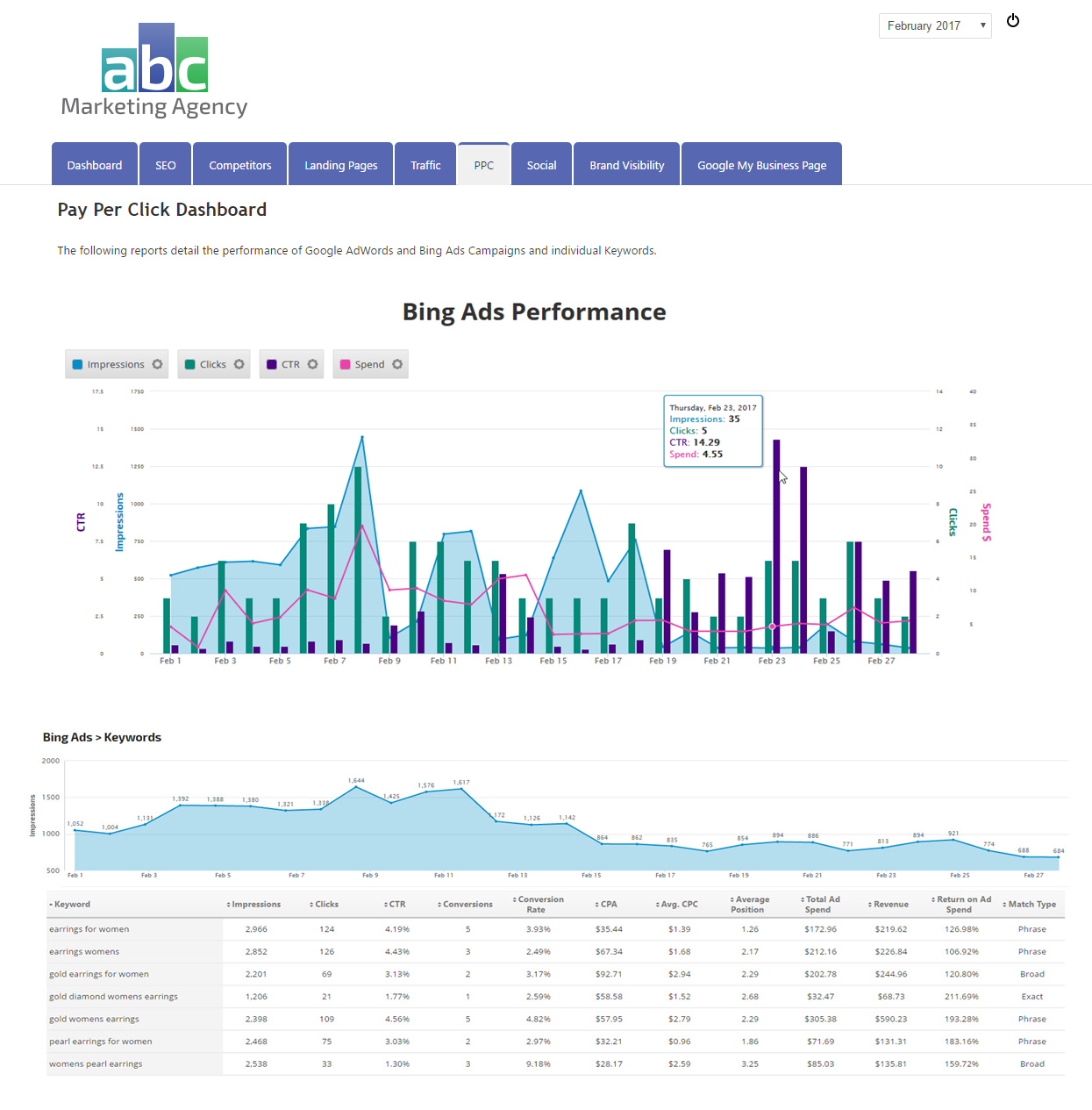Open the Spend series gear settings
The height and width of the screenshot is (1110, 1092).
[x=397, y=364]
